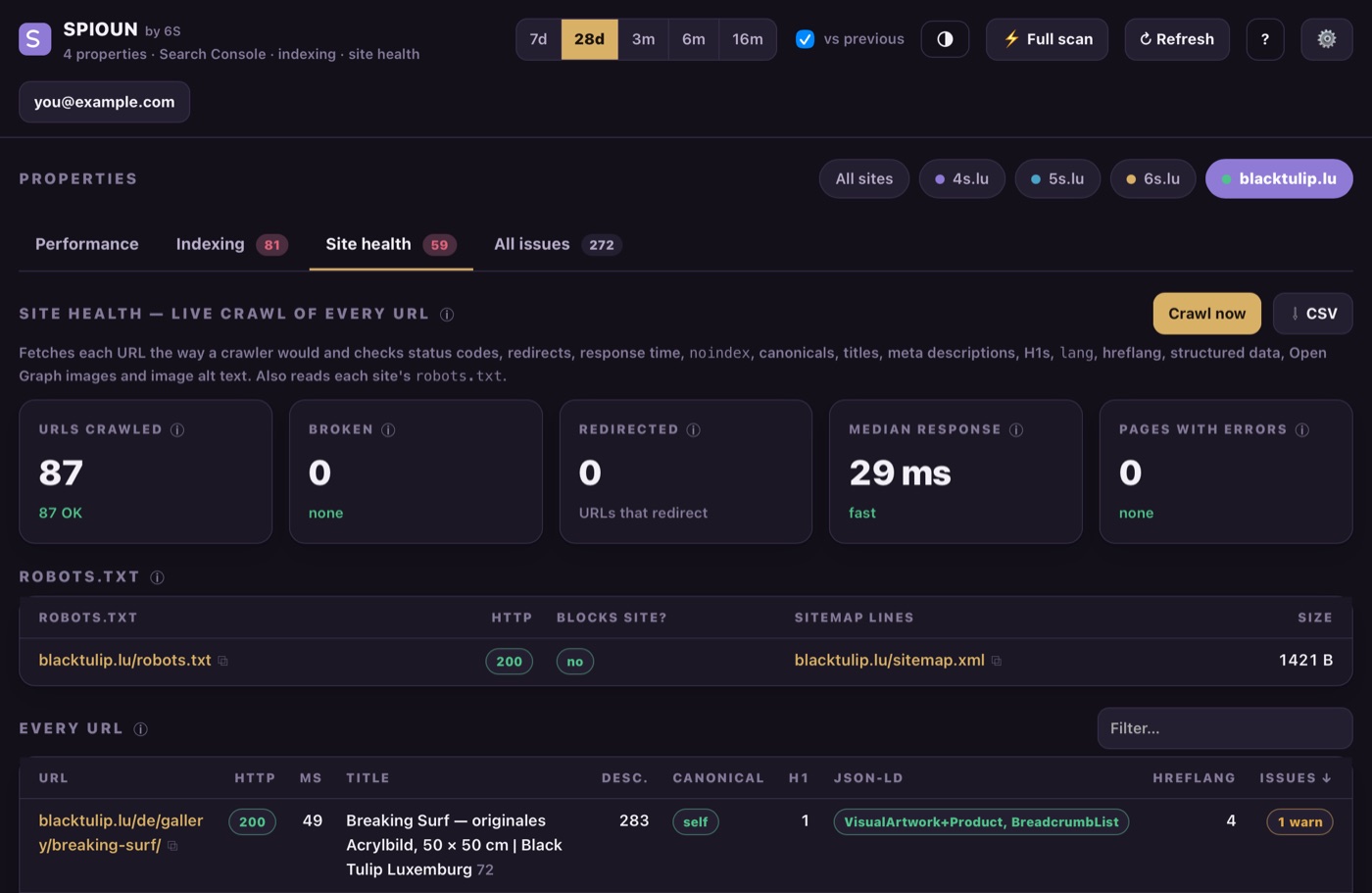The image size is (1372, 893).
Task: Toggle the contrast theme icon
Action: (x=945, y=39)
